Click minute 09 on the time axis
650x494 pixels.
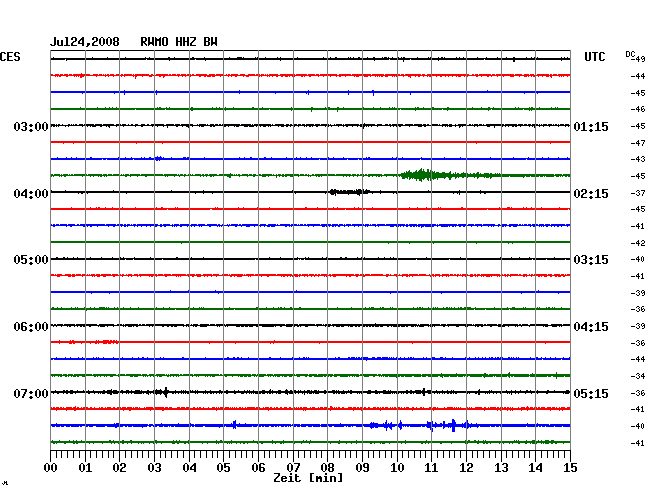tap(362, 468)
